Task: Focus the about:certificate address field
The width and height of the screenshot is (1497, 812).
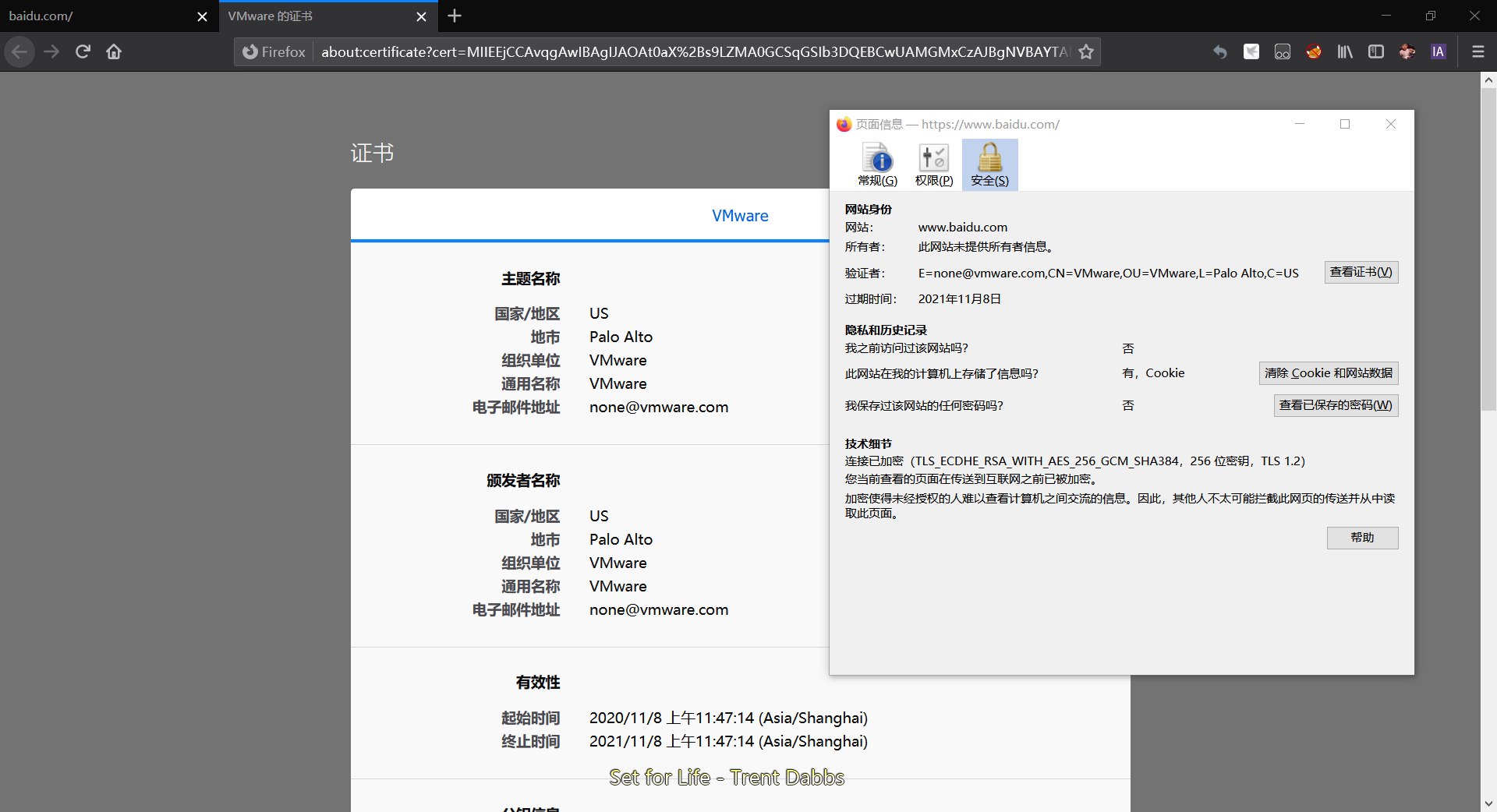Action: click(694, 51)
